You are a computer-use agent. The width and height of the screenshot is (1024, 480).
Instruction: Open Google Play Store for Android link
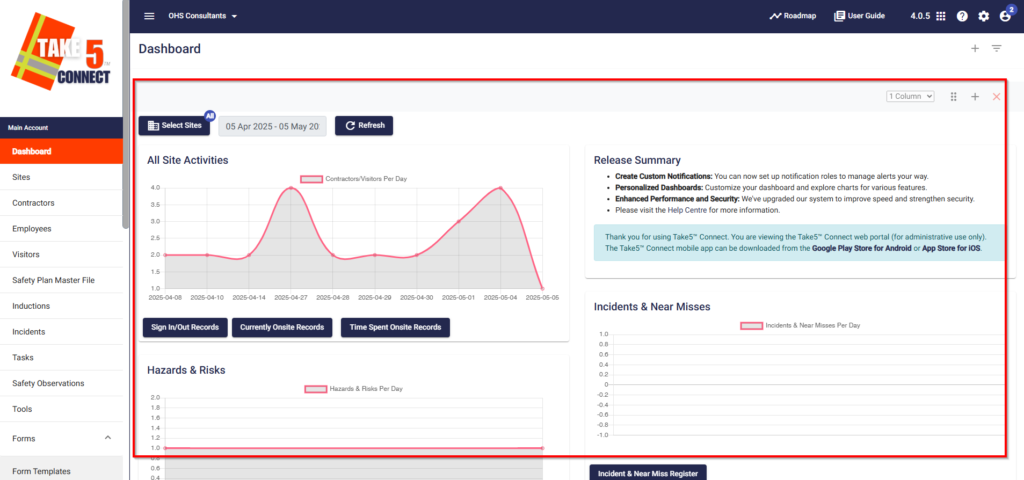click(861, 249)
